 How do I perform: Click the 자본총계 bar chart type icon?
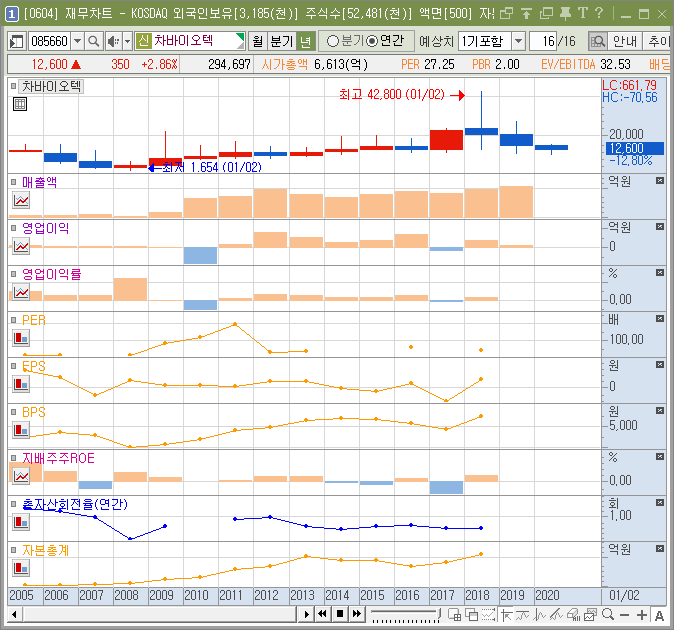21,568
